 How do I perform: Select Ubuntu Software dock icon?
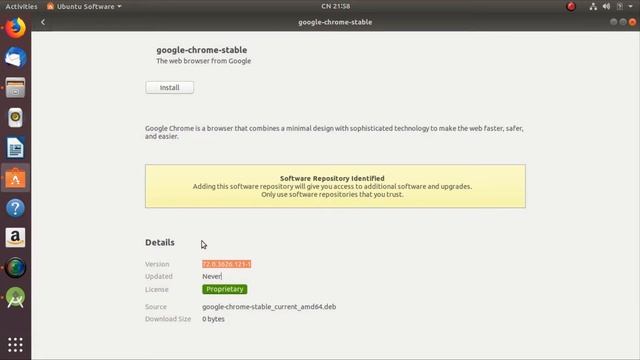point(16,178)
